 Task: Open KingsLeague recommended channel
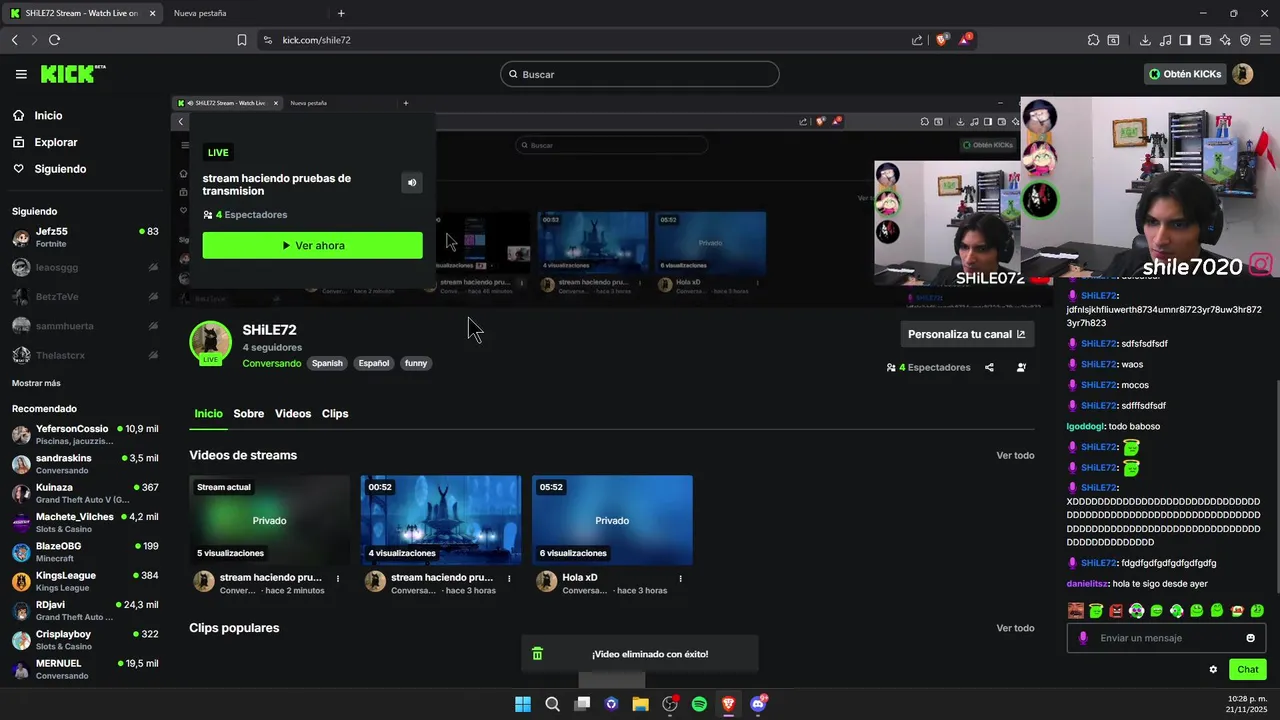pos(85,581)
